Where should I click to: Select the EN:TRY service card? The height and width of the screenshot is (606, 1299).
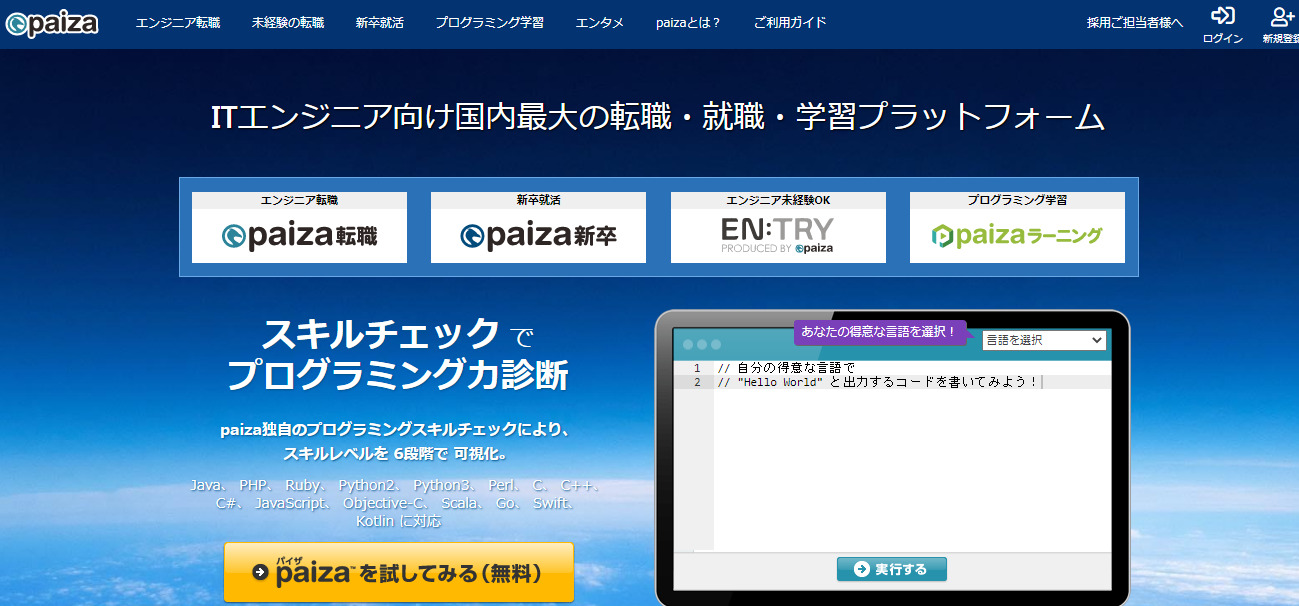778,227
